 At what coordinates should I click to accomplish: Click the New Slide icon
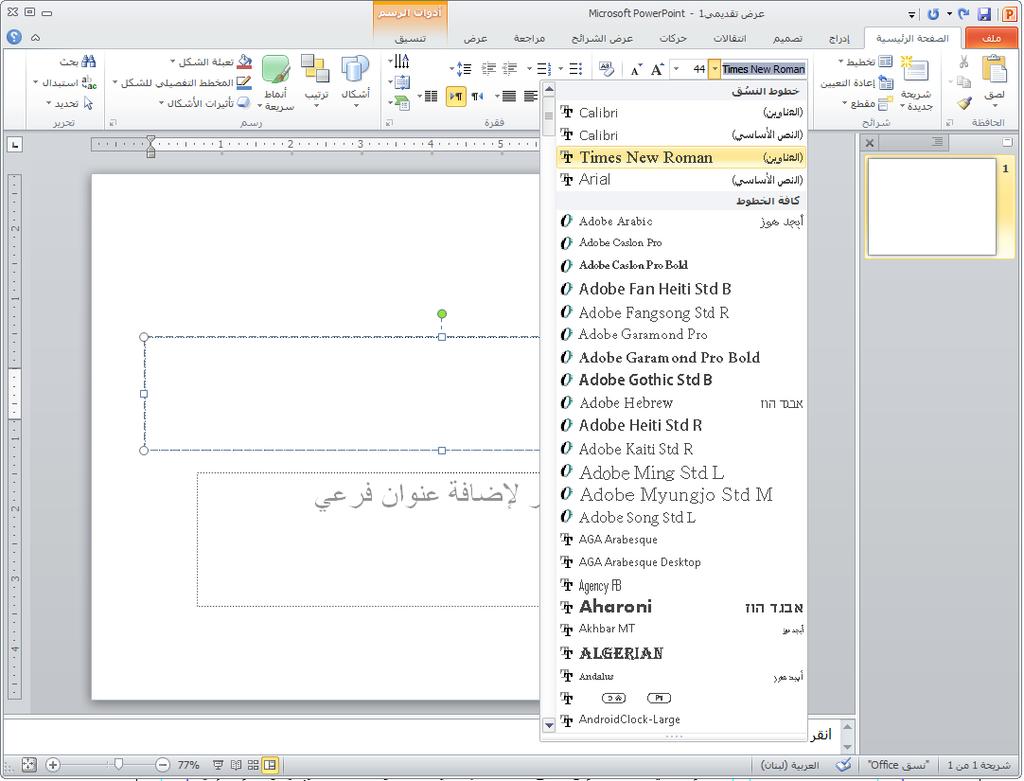tap(916, 70)
